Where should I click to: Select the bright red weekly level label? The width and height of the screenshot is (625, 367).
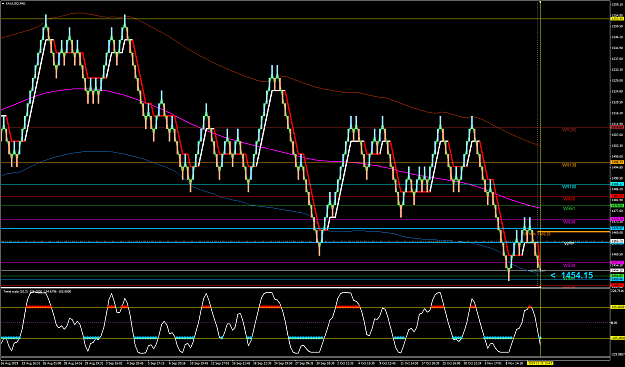tap(569, 199)
